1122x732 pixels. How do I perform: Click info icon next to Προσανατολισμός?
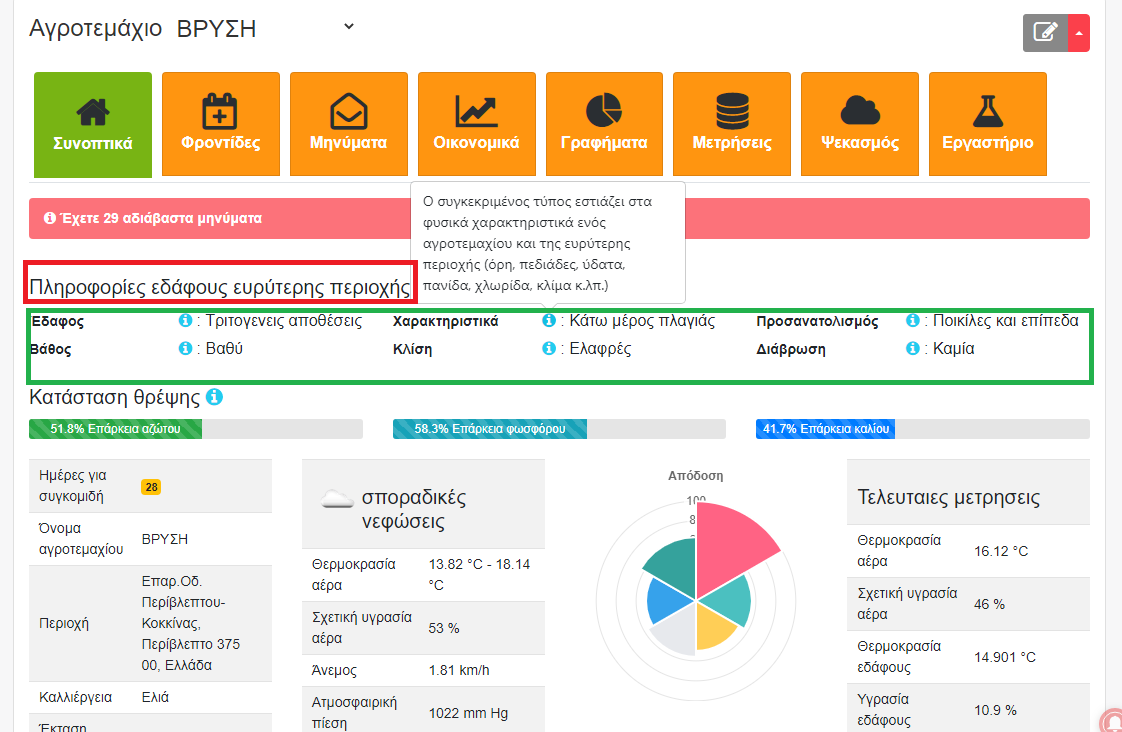[913, 321]
